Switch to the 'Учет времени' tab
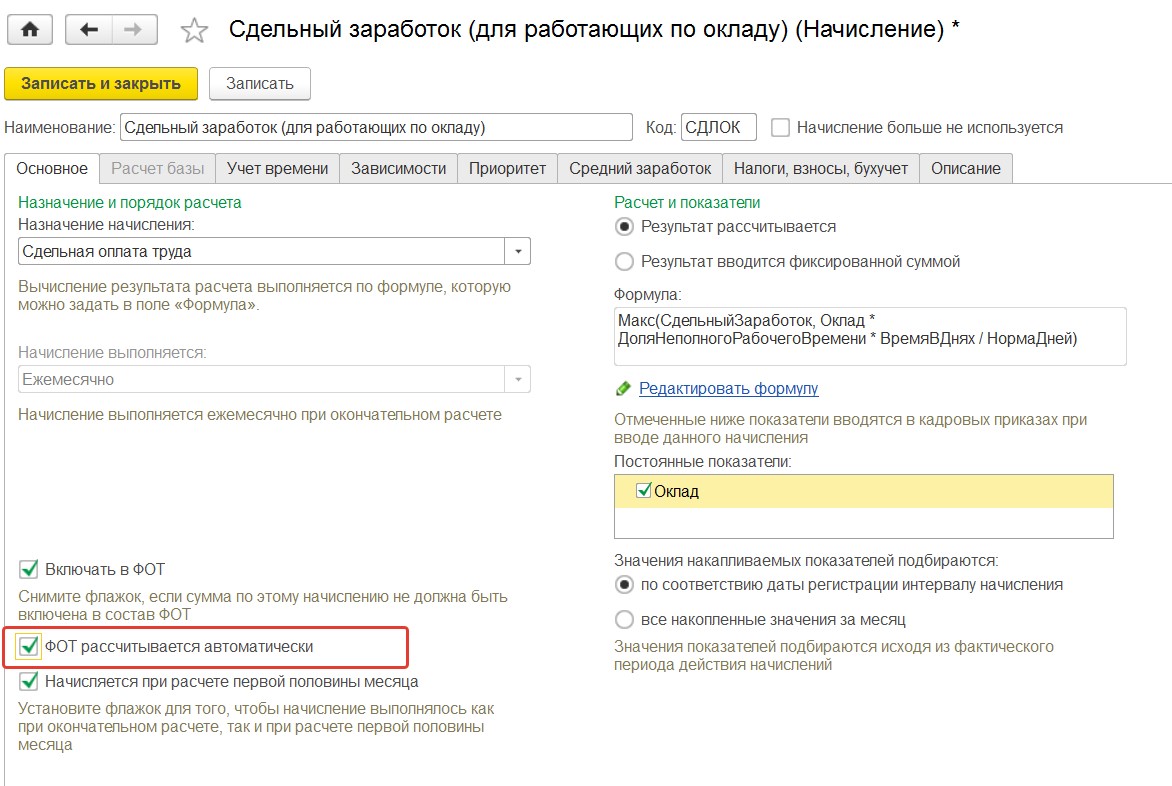This screenshot has height=786, width=1172. pyautogui.click(x=277, y=169)
